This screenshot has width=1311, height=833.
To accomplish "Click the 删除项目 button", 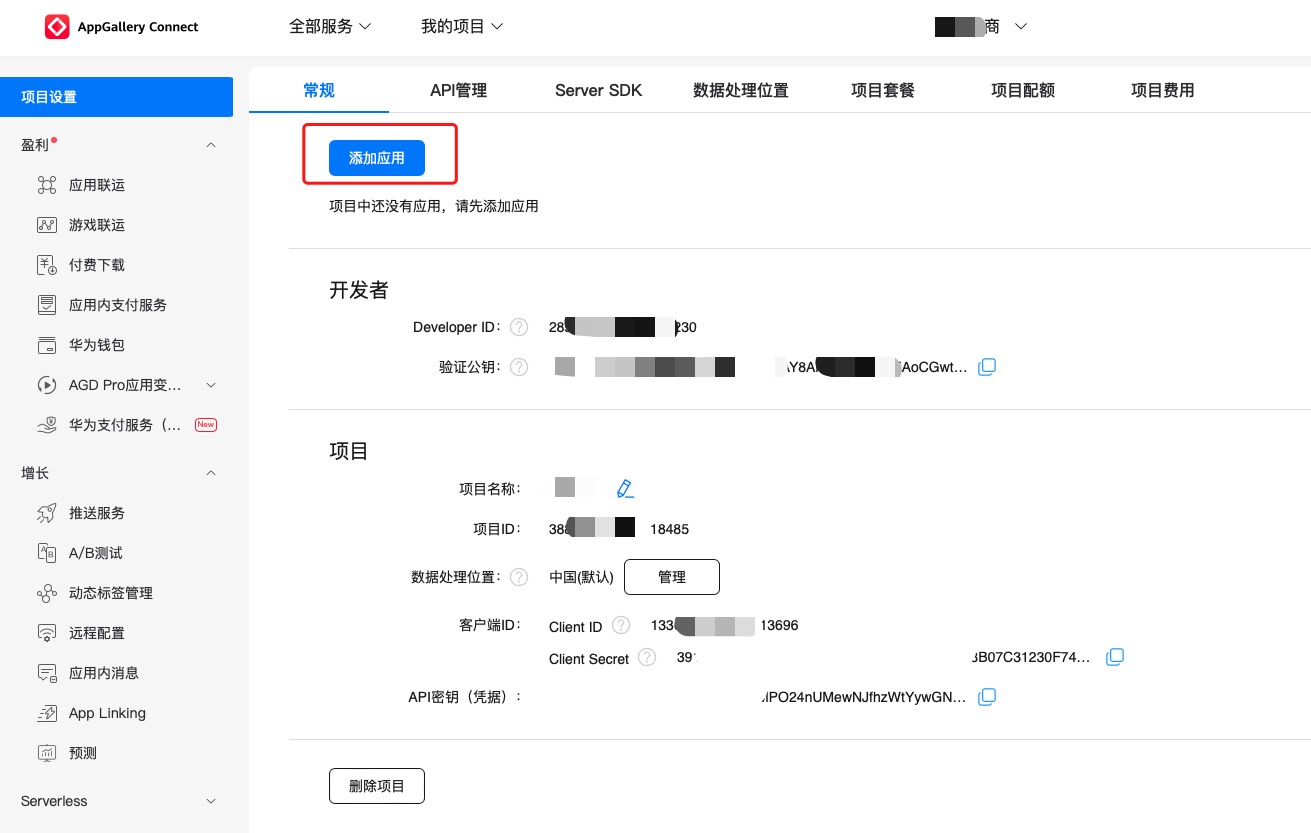I will 377,786.
